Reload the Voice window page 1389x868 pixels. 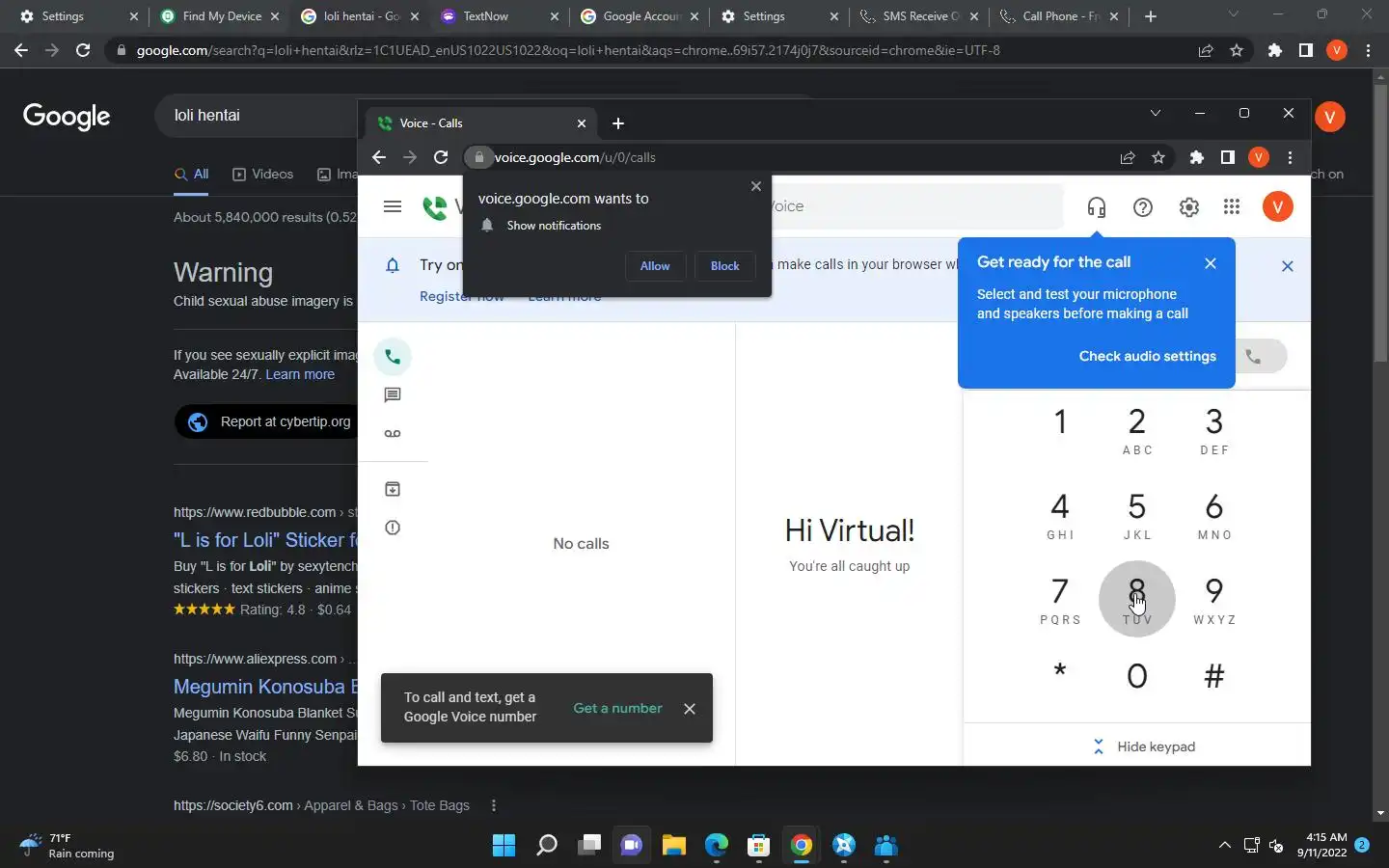click(x=441, y=157)
